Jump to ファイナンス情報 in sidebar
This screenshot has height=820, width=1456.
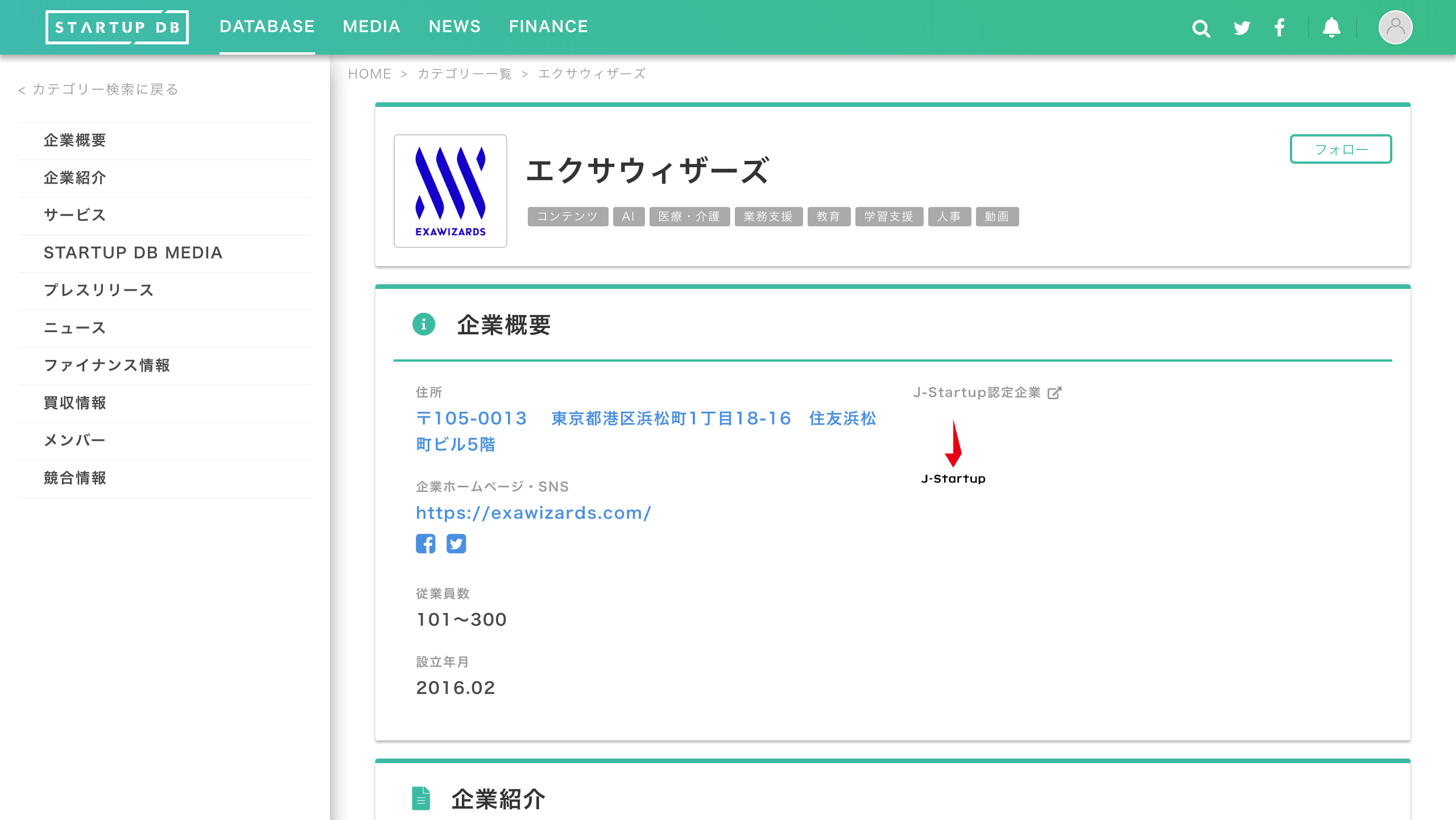(x=107, y=366)
